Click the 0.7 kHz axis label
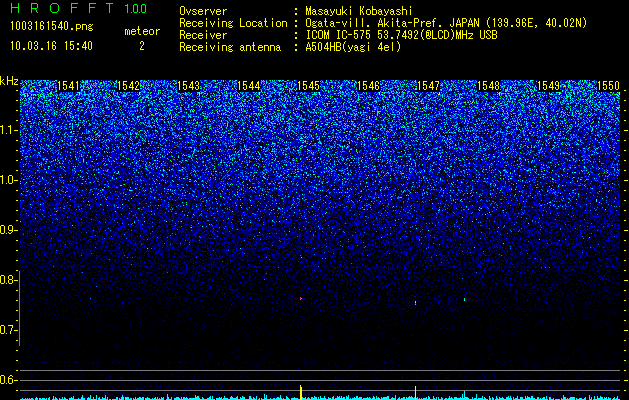The image size is (629, 400). click(8, 330)
